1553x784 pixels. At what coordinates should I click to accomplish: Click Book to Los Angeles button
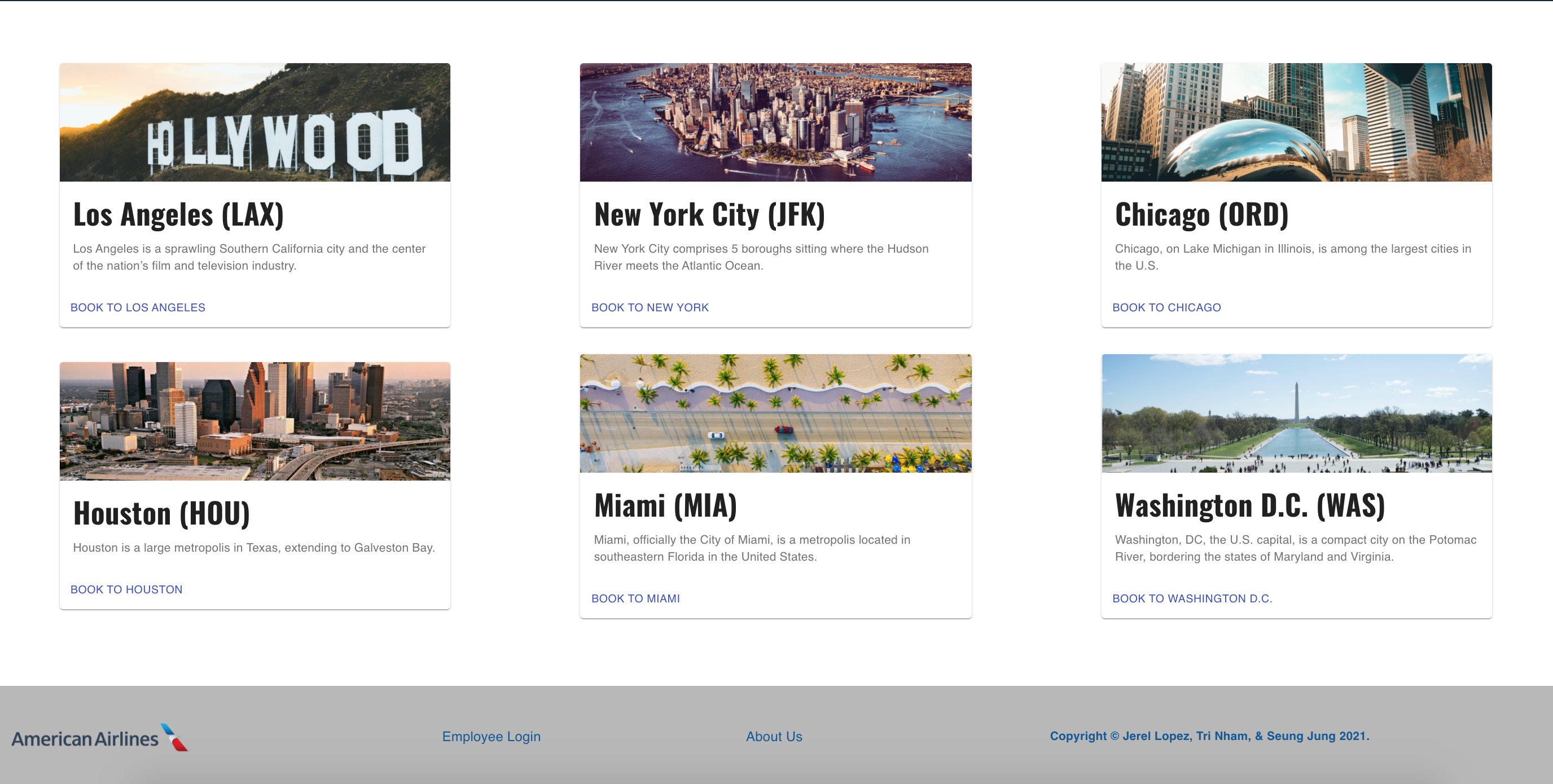[x=138, y=307]
